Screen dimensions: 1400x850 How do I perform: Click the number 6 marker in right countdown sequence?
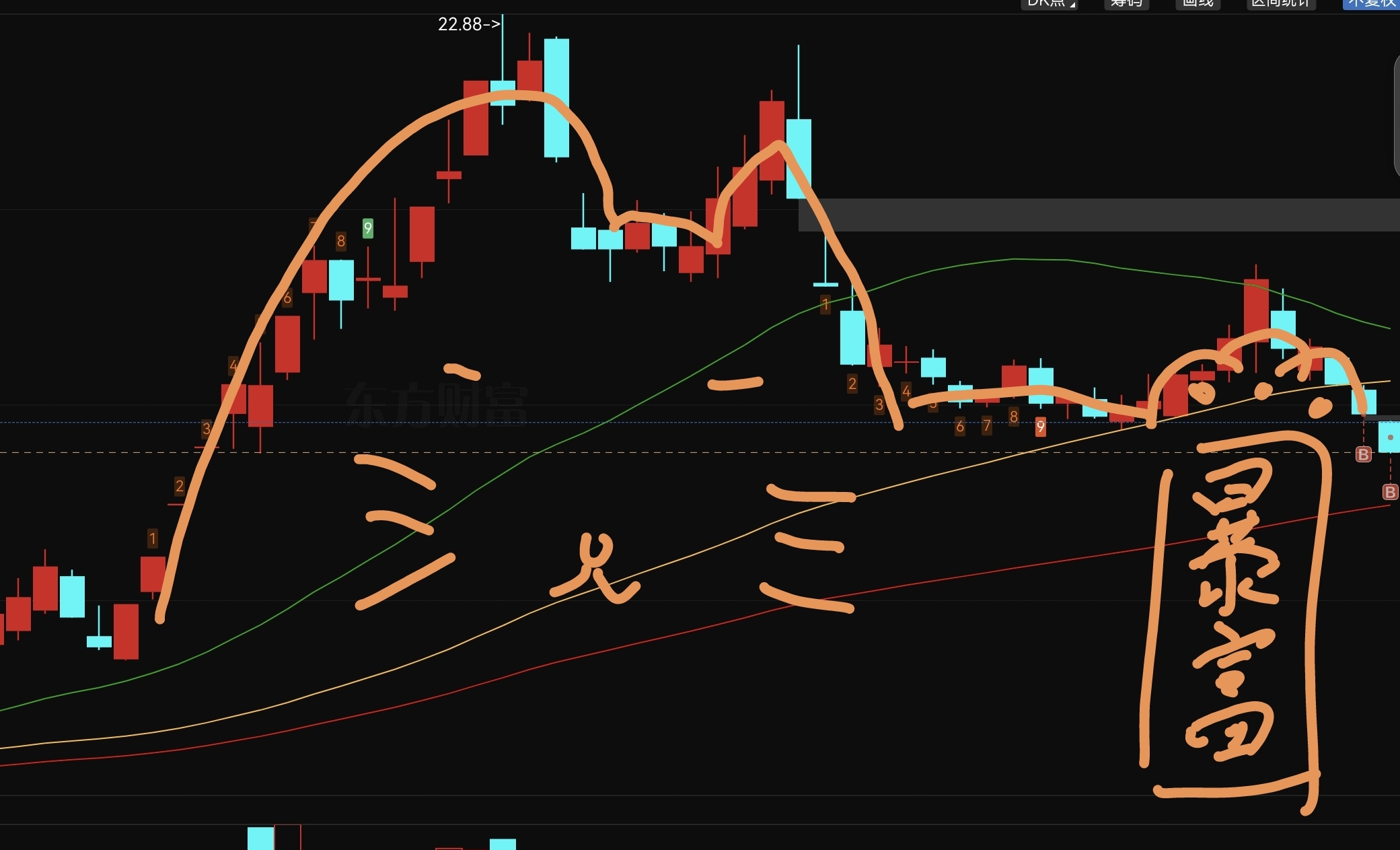click(x=960, y=426)
